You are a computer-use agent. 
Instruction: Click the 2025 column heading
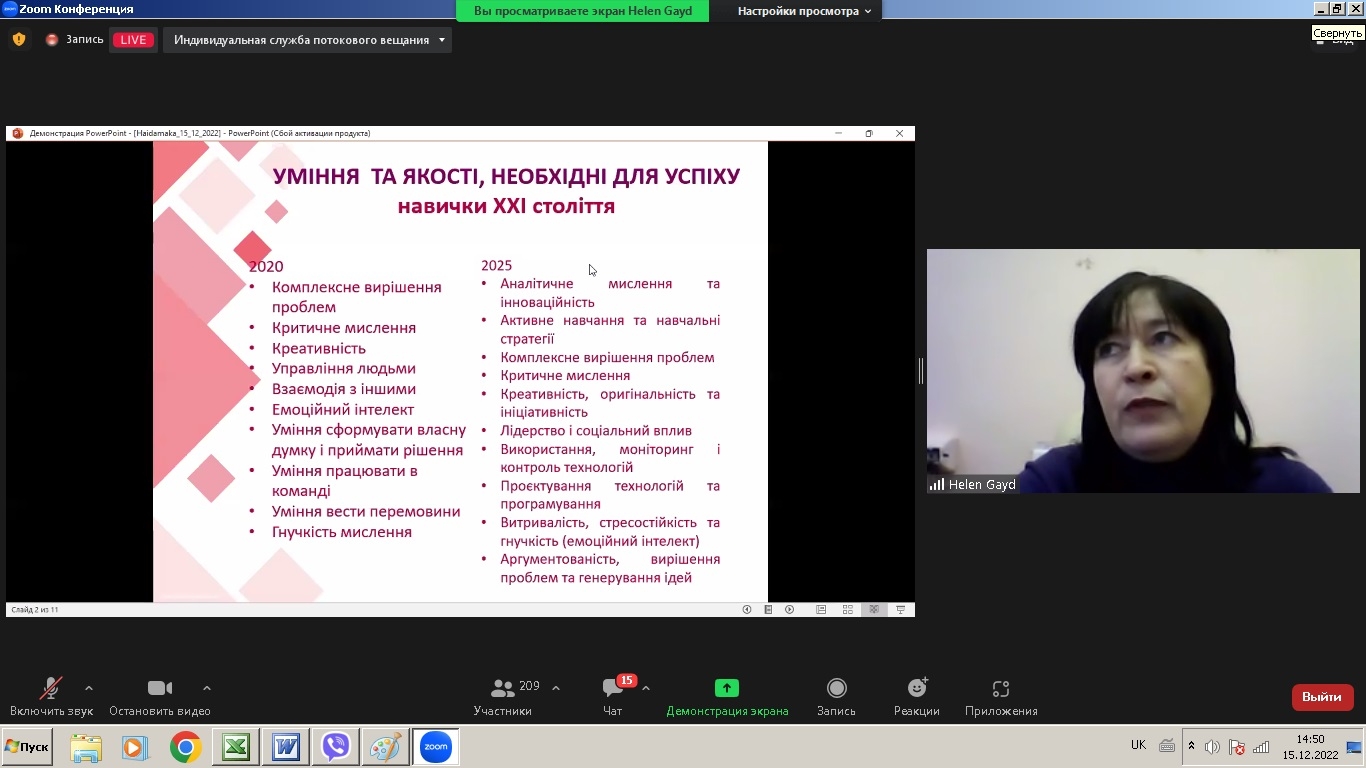(496, 265)
